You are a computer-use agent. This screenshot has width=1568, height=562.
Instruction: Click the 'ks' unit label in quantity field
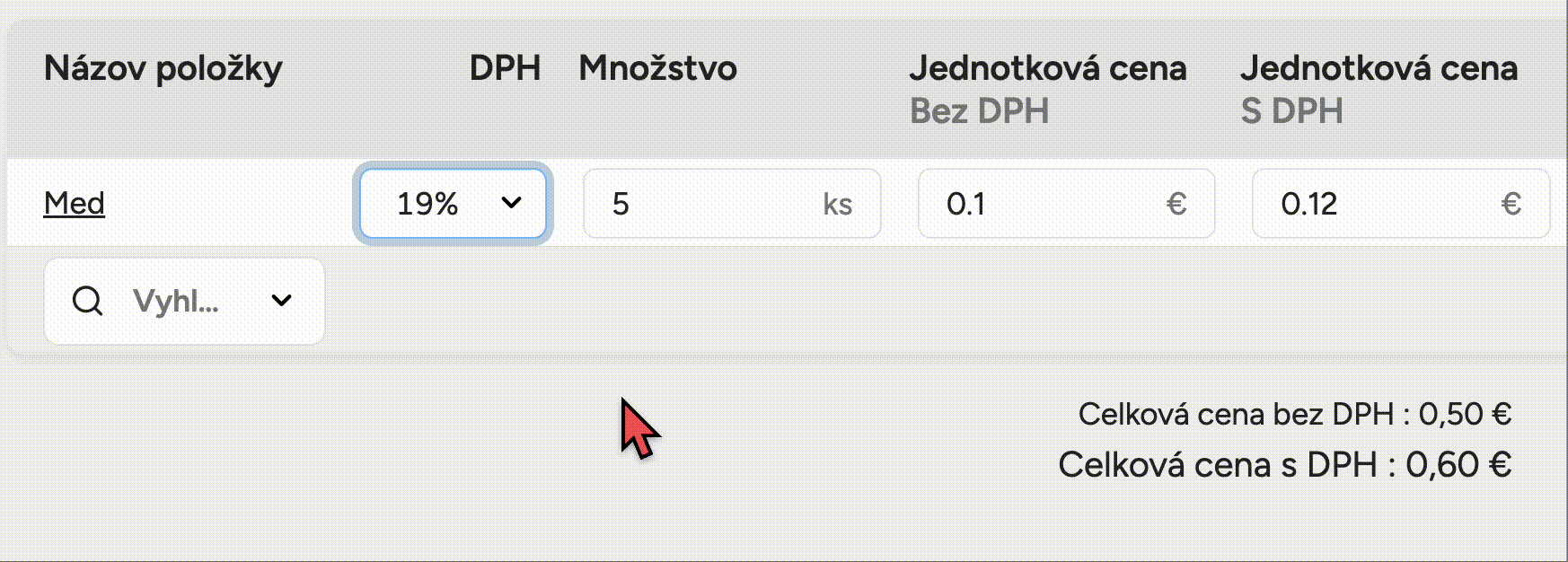click(x=837, y=205)
